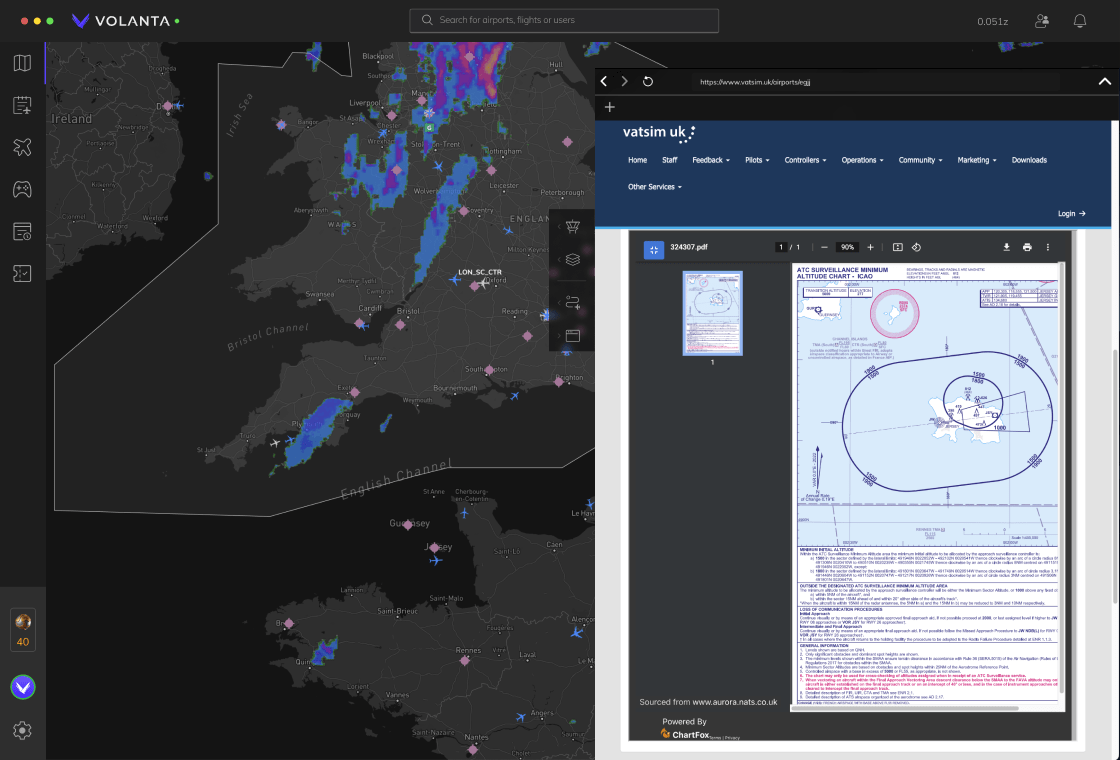Screen dimensions: 1120x760
Task: Open the game controller sidebar icon
Action: [22, 189]
